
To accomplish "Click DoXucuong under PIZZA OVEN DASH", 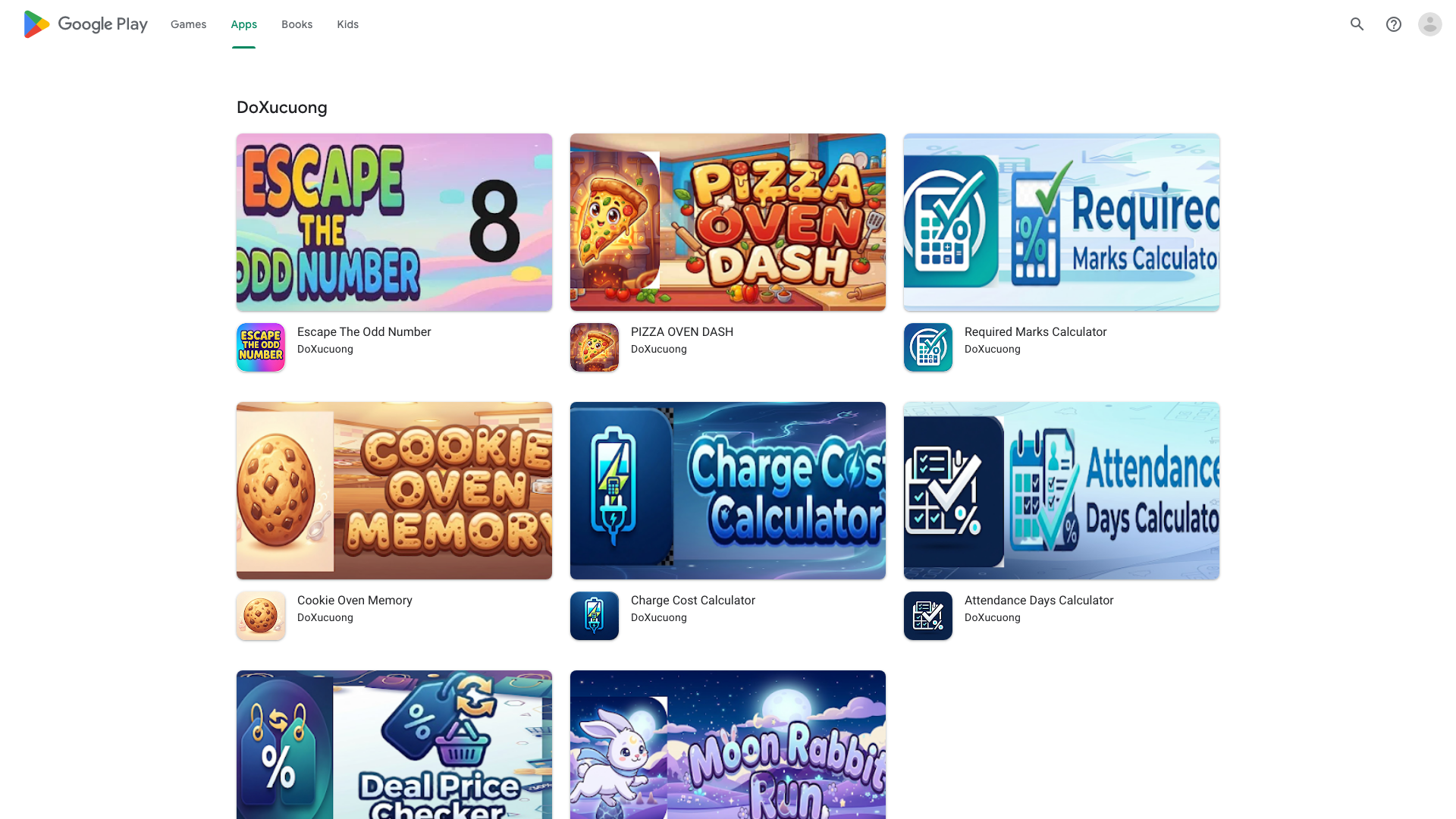I will point(659,350).
